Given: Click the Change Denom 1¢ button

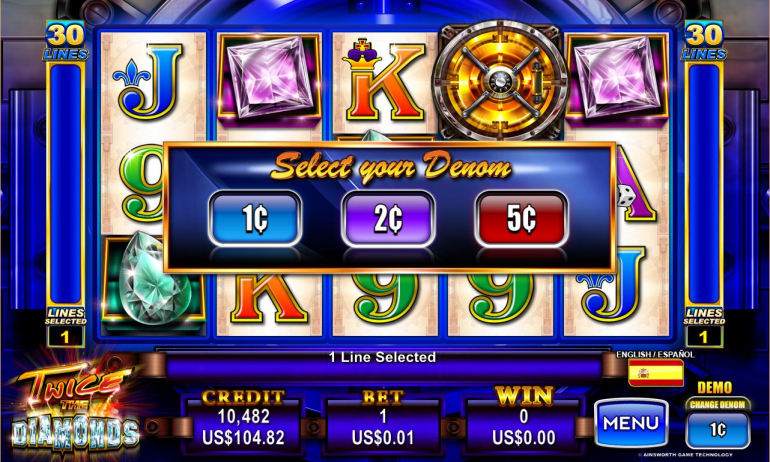Looking at the screenshot, I should click(x=717, y=429).
